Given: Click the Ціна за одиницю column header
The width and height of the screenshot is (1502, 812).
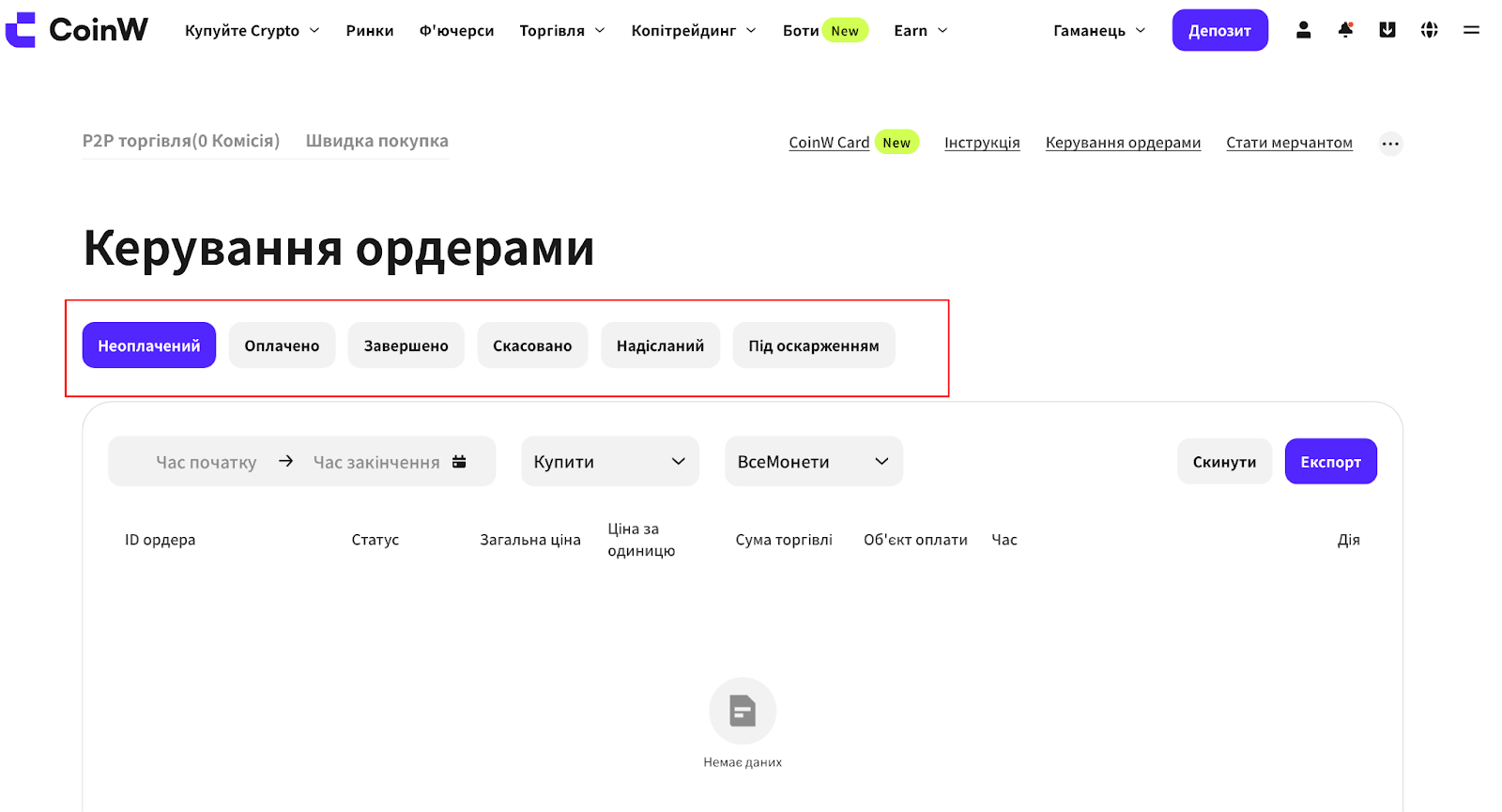Looking at the screenshot, I should click(x=641, y=540).
